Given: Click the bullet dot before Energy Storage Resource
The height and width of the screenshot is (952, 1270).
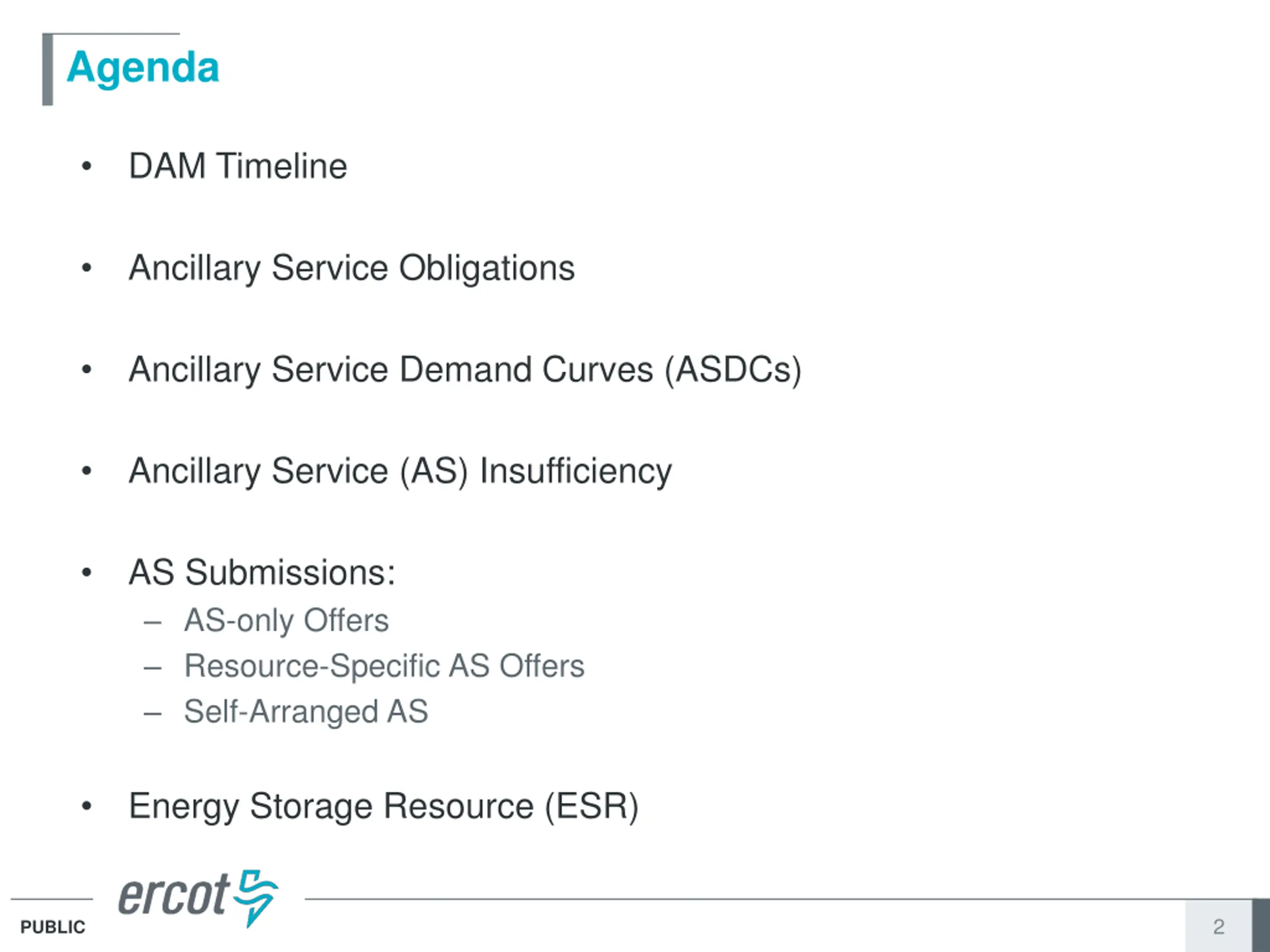Looking at the screenshot, I should (87, 806).
